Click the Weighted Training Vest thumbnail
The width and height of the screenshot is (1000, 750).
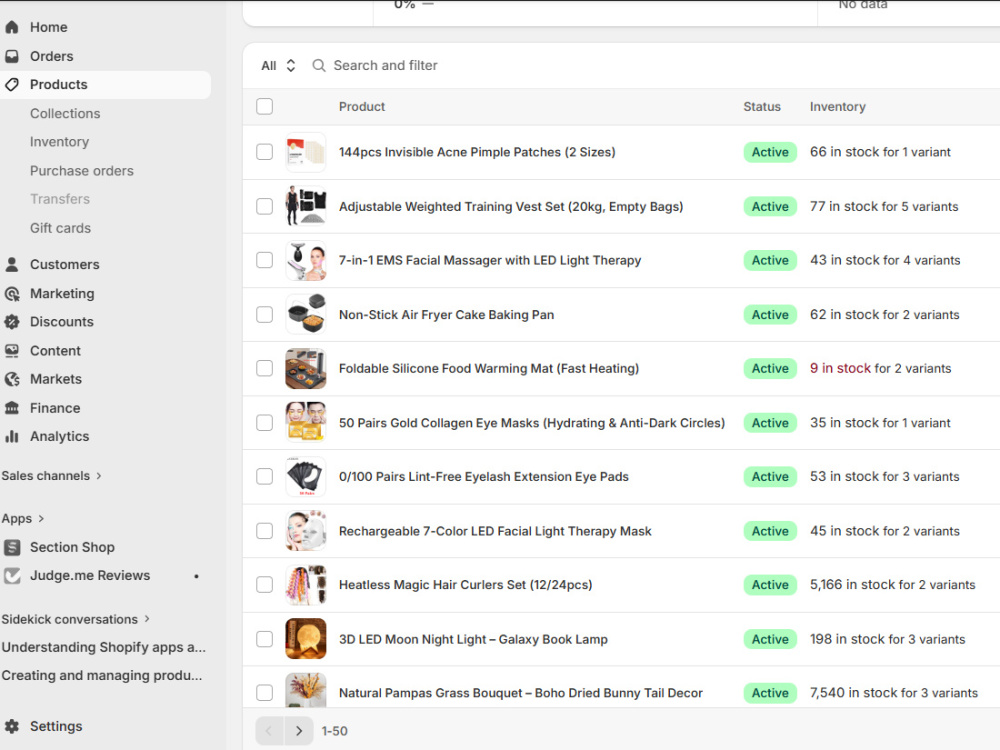(x=305, y=207)
